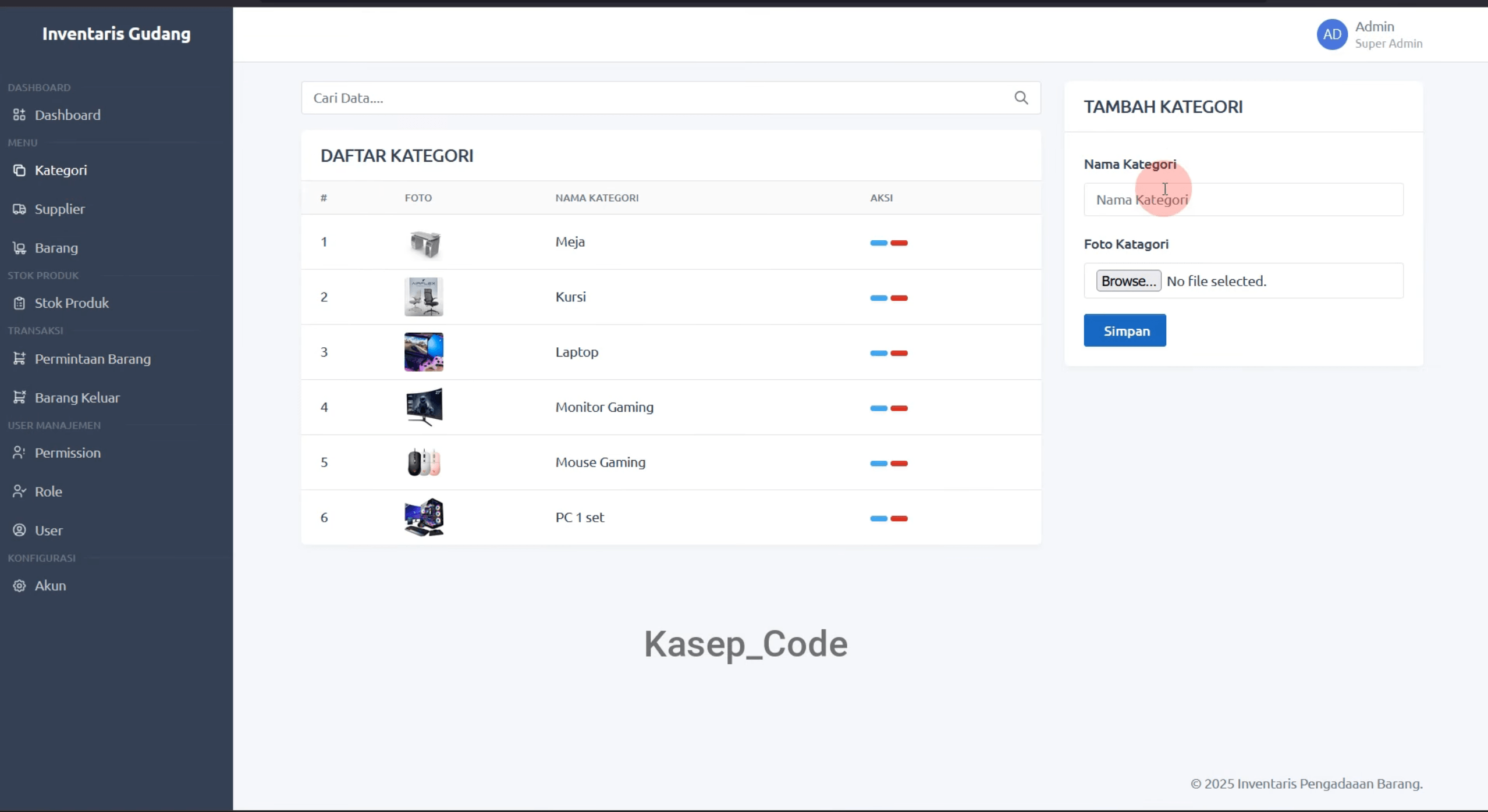Open the User menu item

coord(48,530)
